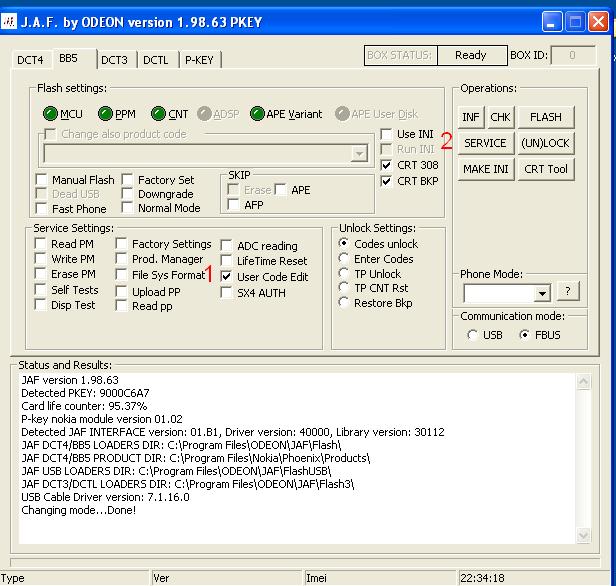The height and width of the screenshot is (586, 616).
Task: Choose TP CNT Rst unlock option
Action: (344, 288)
